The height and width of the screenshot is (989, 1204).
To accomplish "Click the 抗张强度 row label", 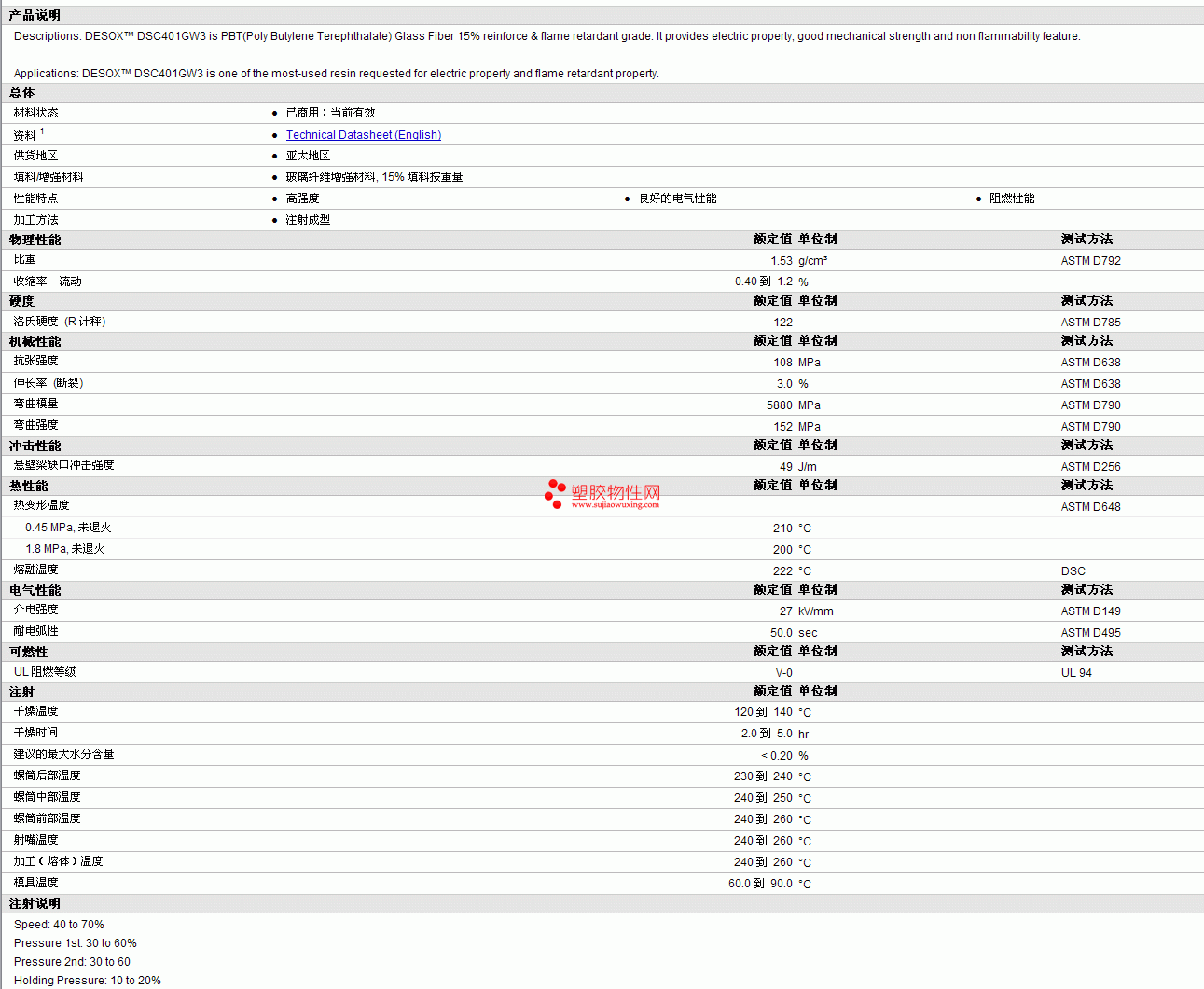I will pyautogui.click(x=35, y=361).
